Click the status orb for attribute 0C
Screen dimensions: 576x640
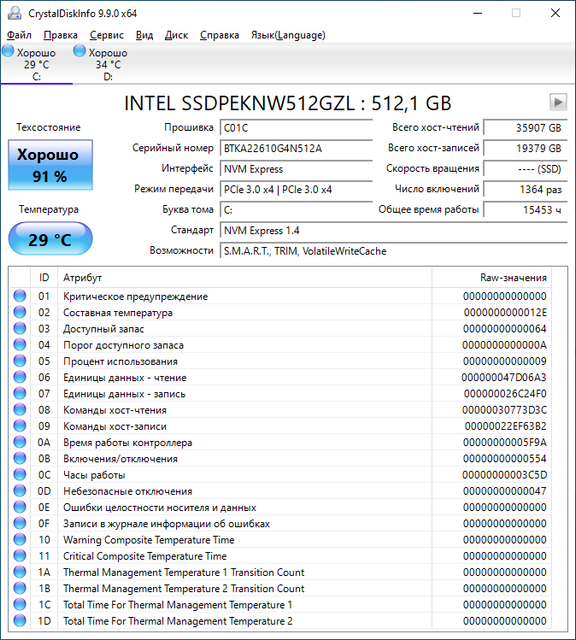point(20,475)
